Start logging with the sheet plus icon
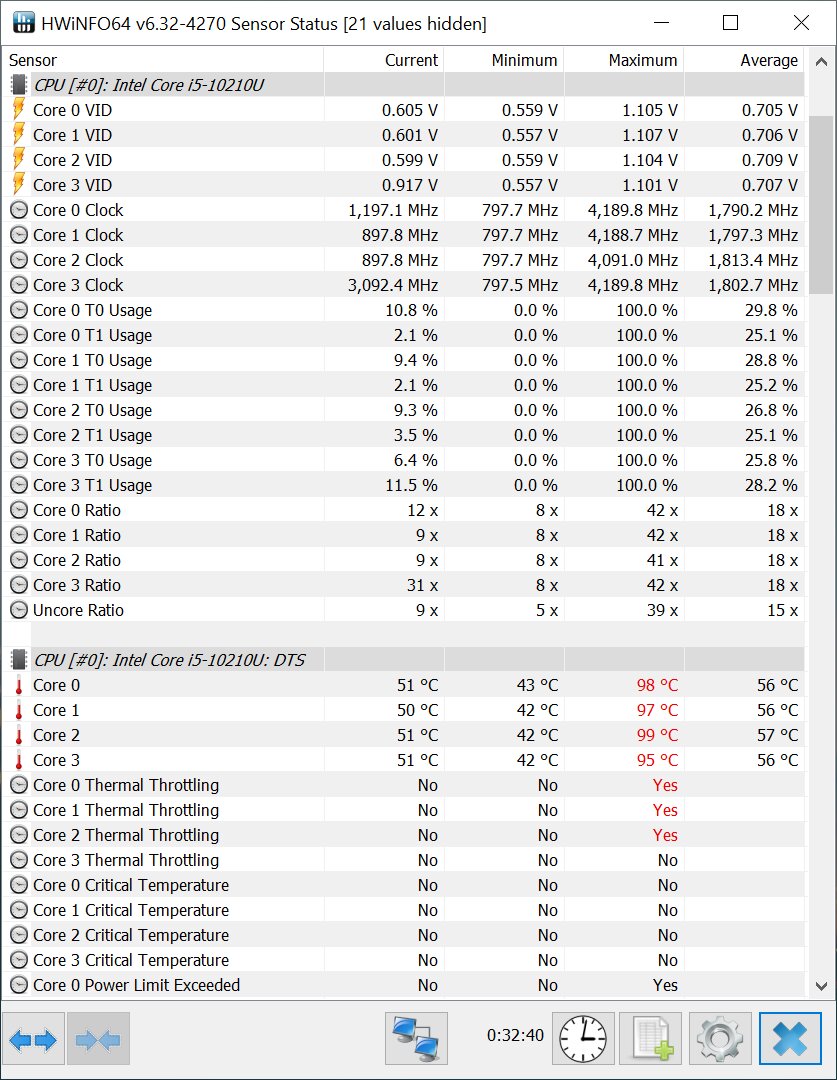Screen dimensions: 837x1080 pos(651,1039)
